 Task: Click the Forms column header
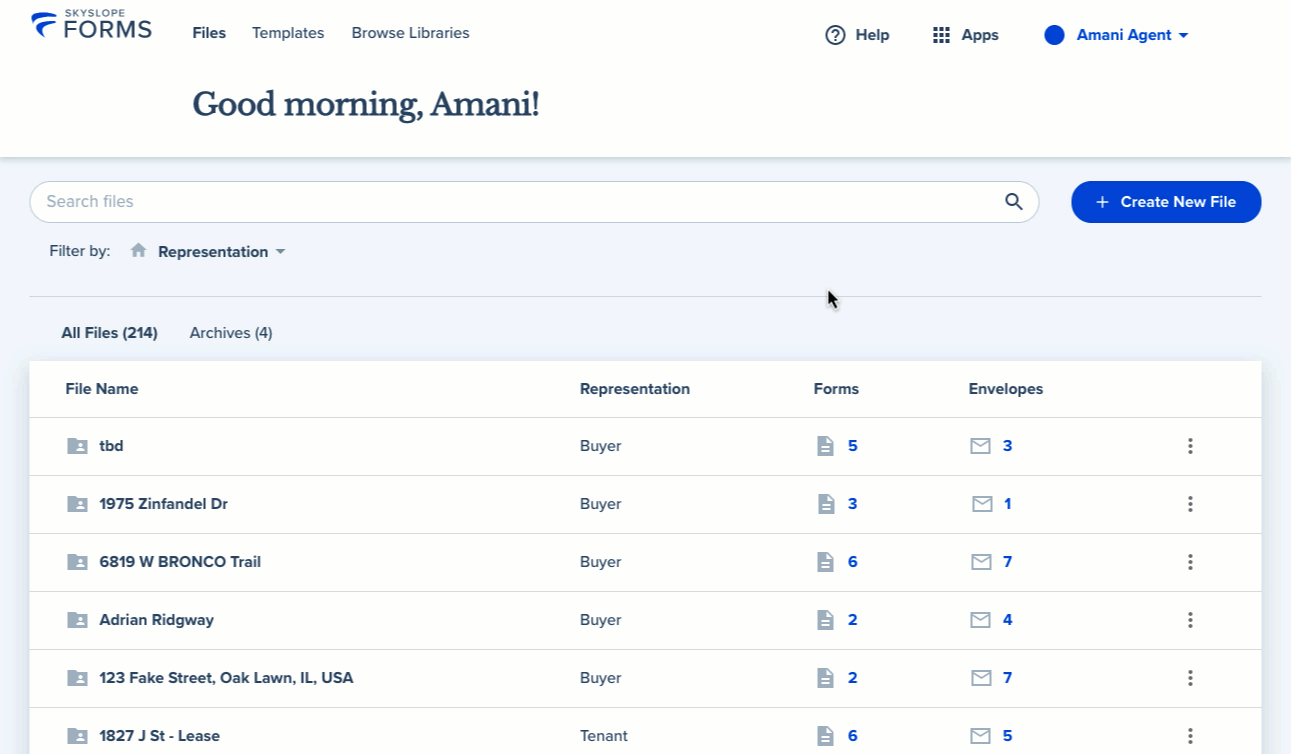click(x=836, y=389)
